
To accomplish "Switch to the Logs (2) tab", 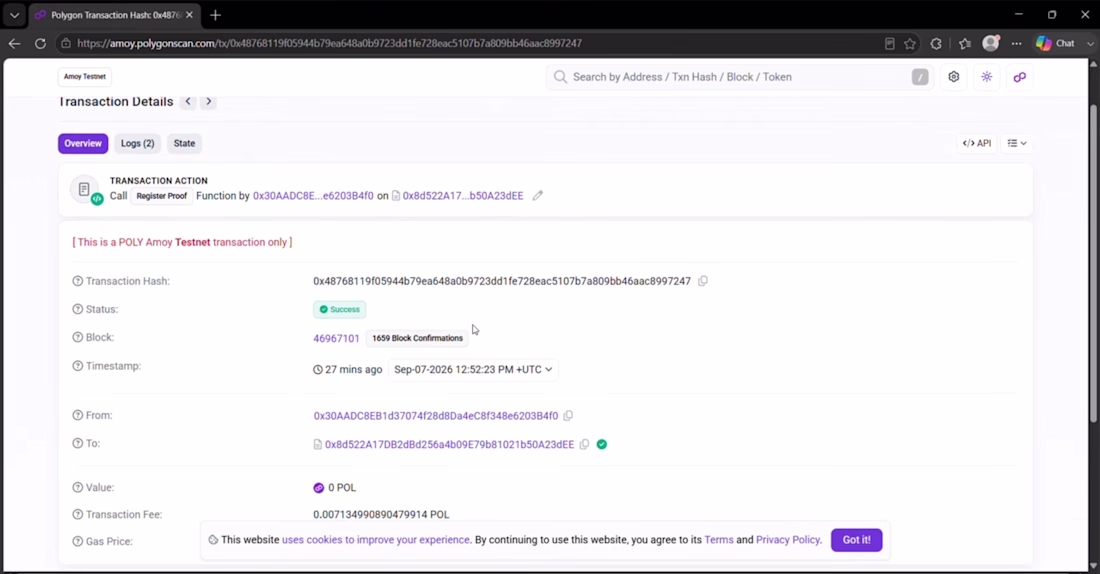I will [138, 143].
